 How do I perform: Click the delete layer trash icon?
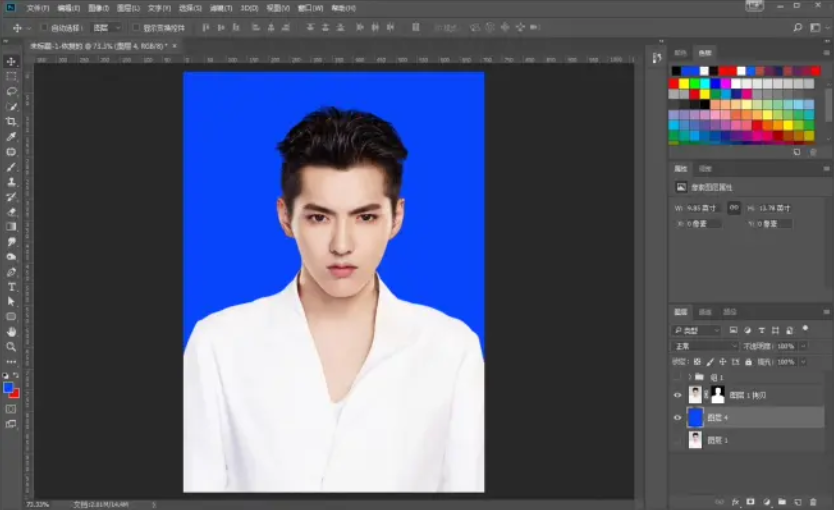click(811, 499)
